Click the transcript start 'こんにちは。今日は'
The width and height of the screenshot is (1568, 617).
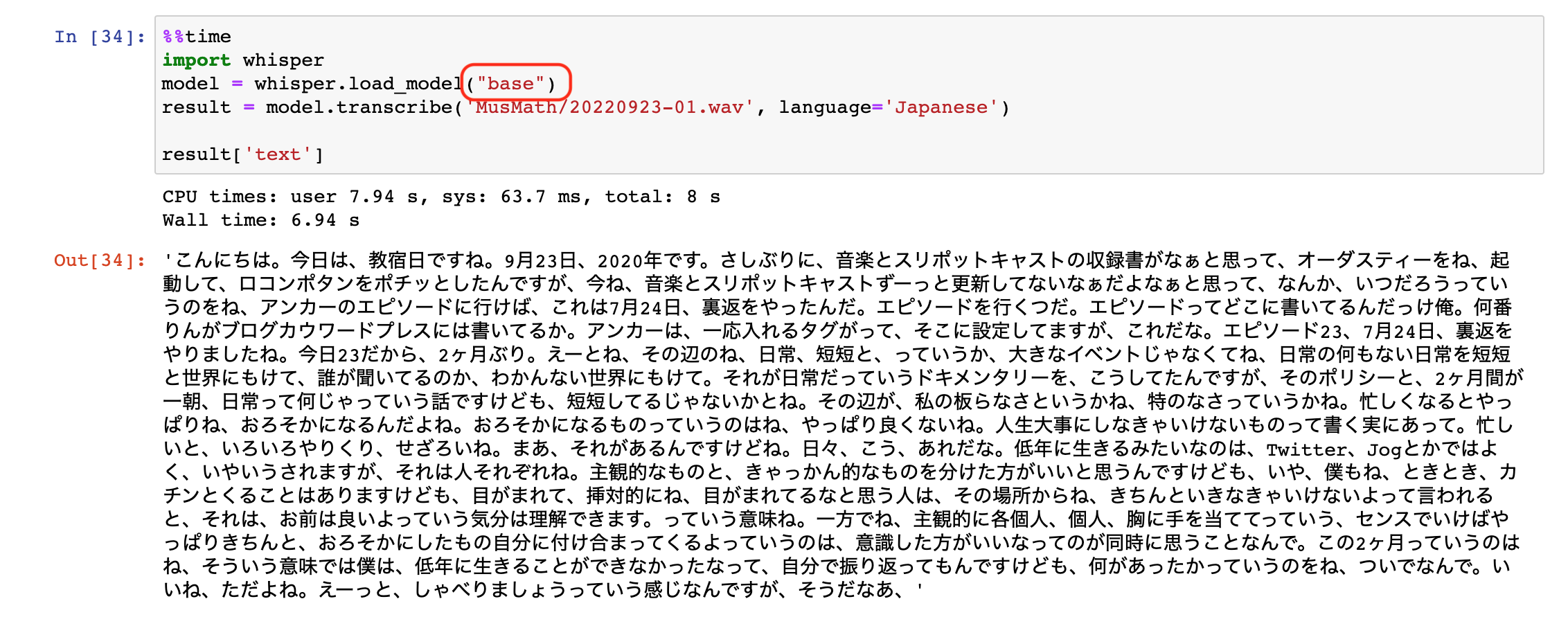point(262,260)
